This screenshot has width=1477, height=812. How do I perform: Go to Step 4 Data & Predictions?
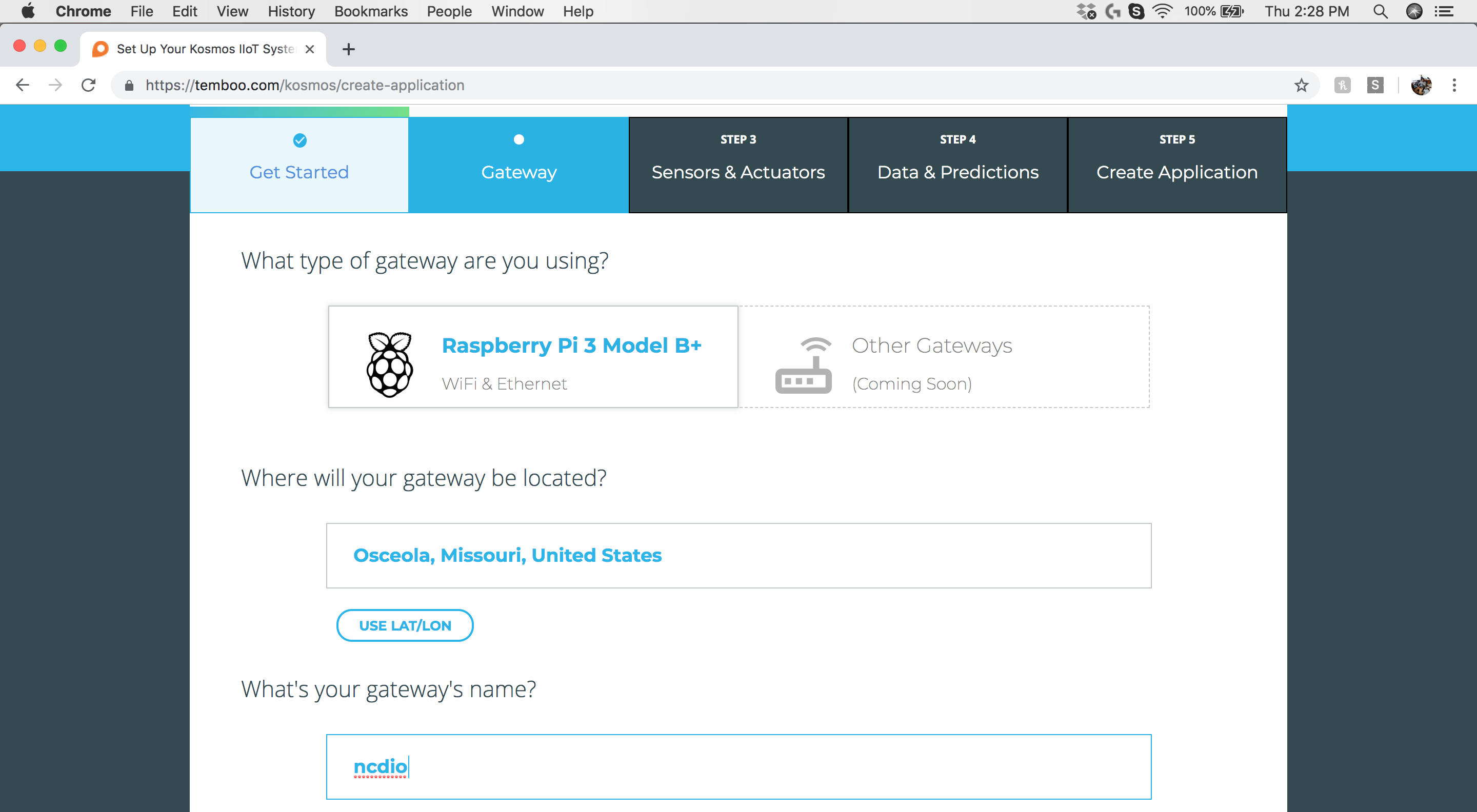pyautogui.click(x=957, y=165)
